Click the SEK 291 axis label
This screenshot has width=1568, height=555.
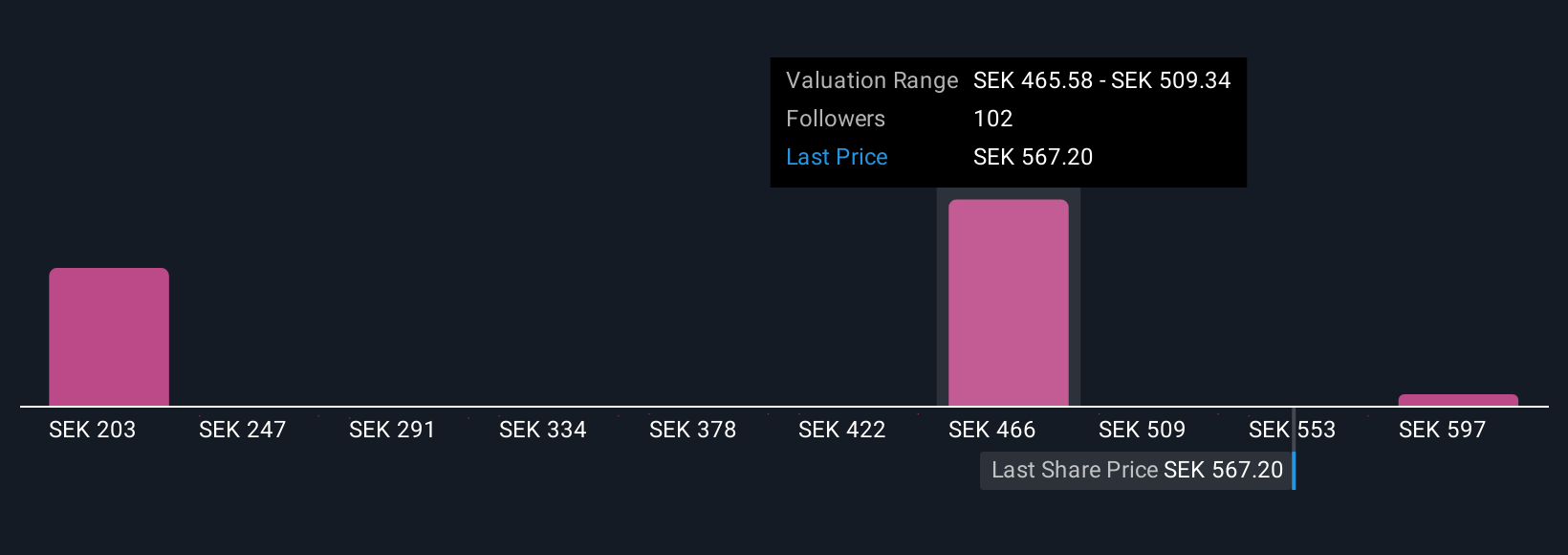tap(392, 430)
